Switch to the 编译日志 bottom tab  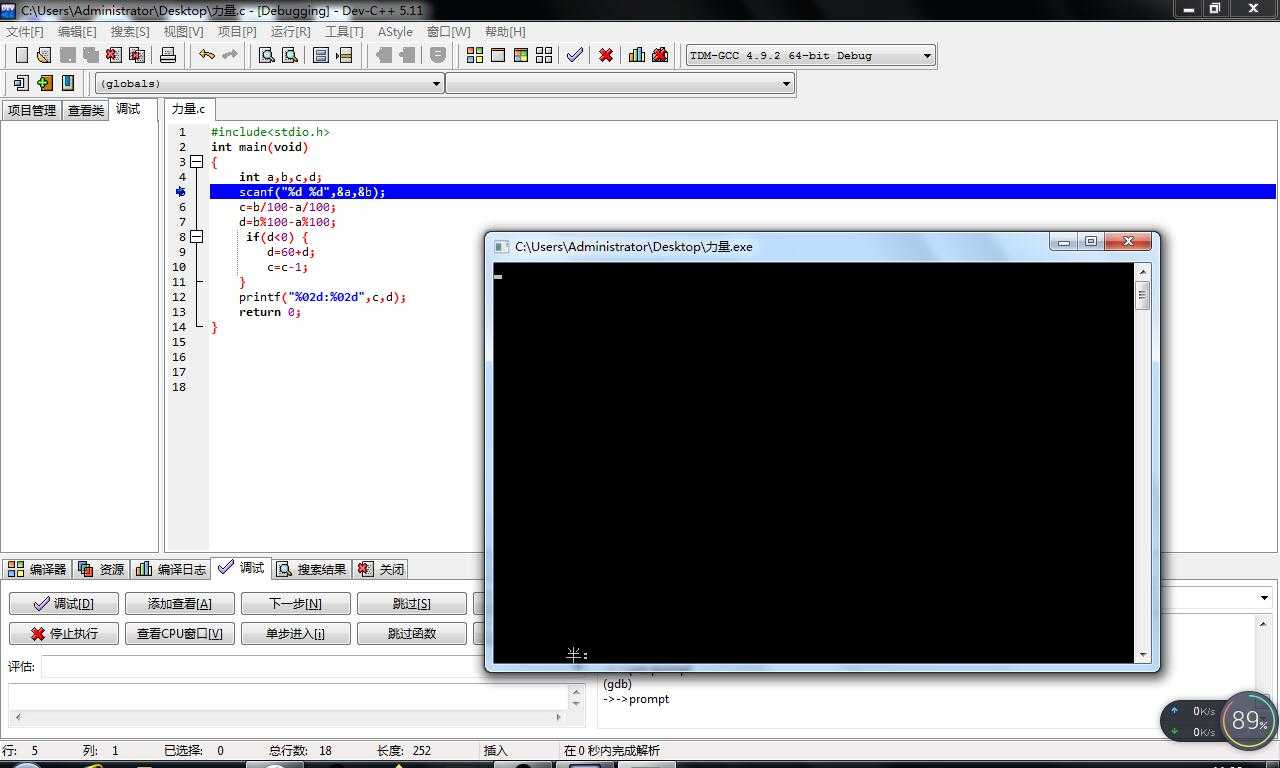(171, 569)
